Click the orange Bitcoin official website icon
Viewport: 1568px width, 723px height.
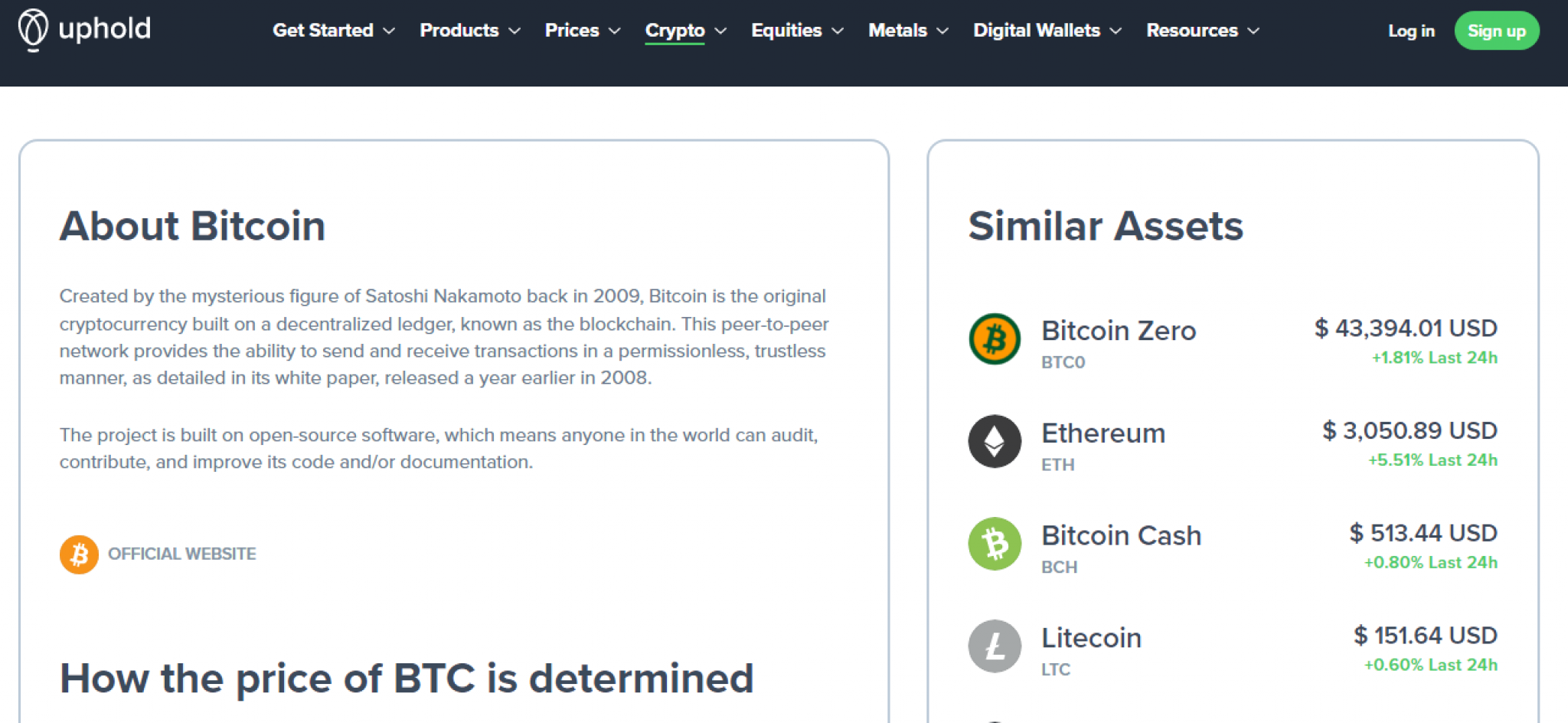coord(79,555)
